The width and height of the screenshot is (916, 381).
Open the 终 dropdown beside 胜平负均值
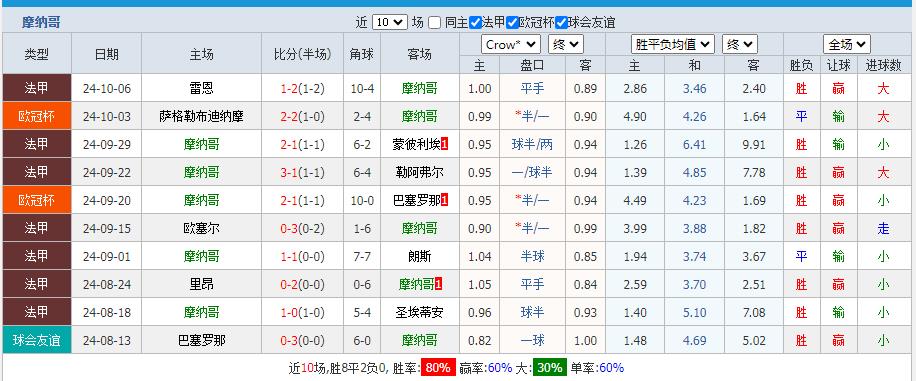(740, 44)
